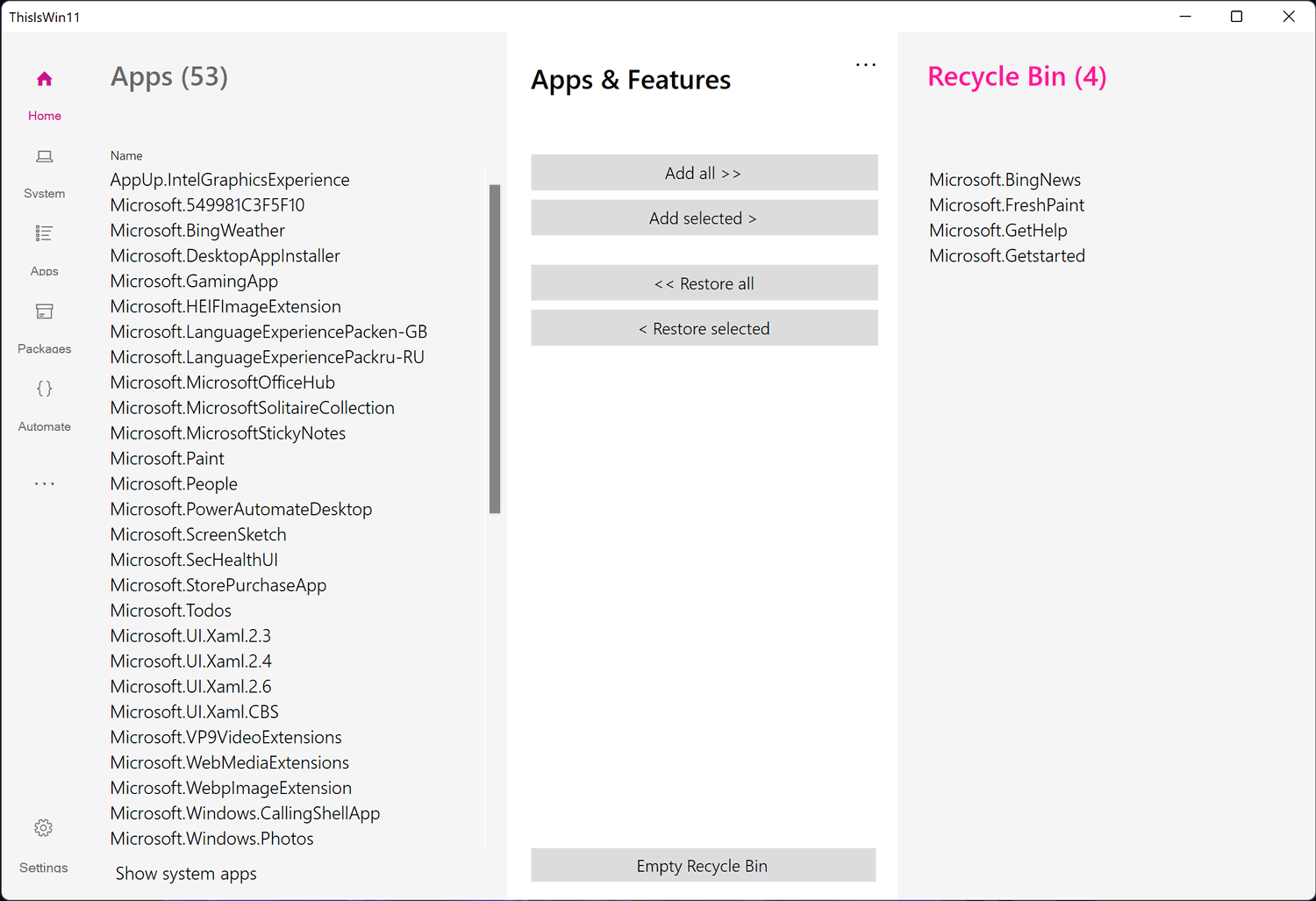Sort apps by the Name column header
The image size is (1316, 901).
126,155
